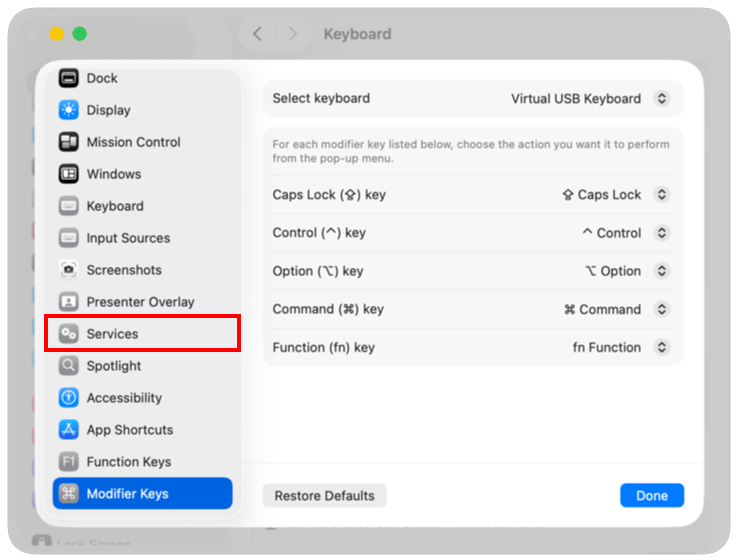Open Mission Control icon in sidebar

pos(68,142)
